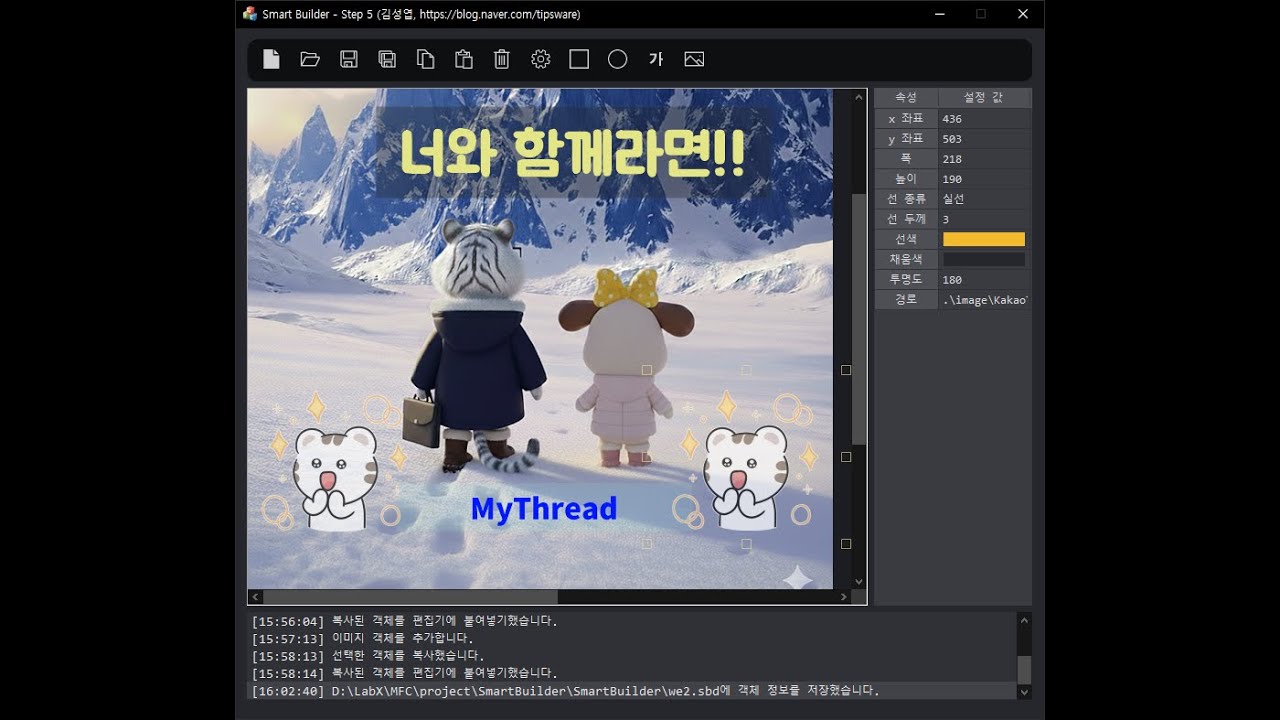Click the x 좌표 property label
Screen dimensions: 1280x720
(906, 119)
